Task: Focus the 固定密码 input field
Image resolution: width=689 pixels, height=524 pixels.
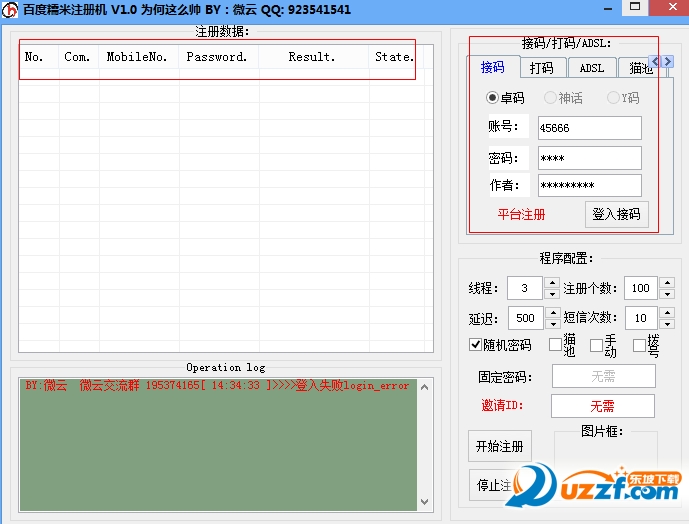Action: click(x=603, y=376)
